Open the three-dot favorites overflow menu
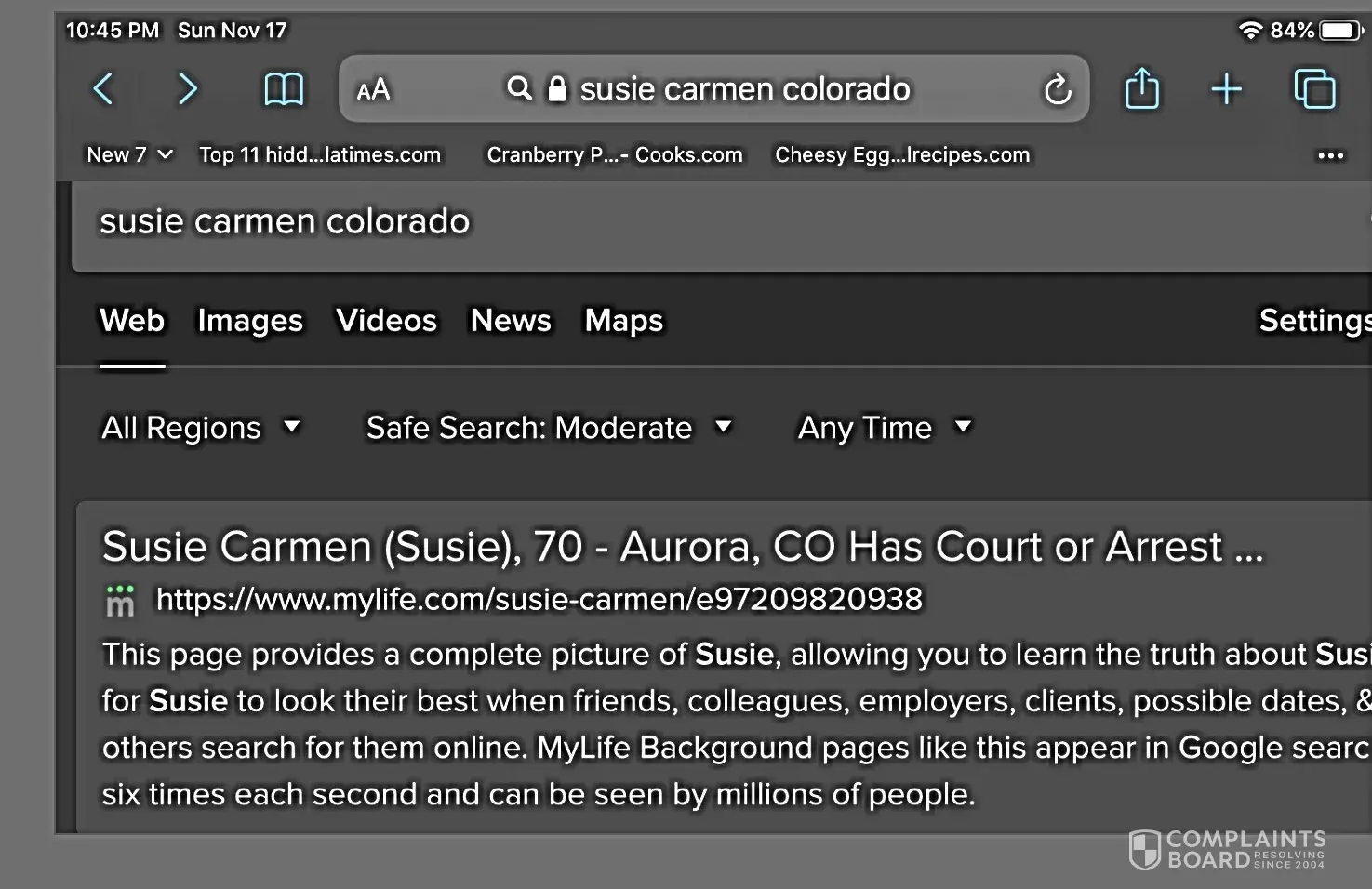The height and width of the screenshot is (889, 1372). [1330, 155]
